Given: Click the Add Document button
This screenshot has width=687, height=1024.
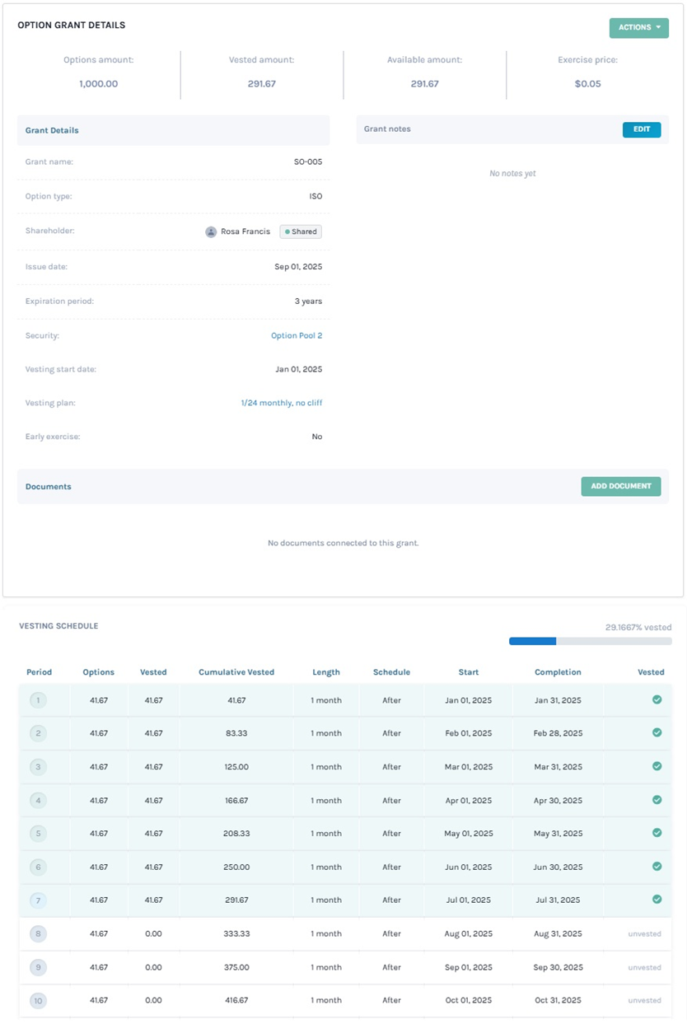Looking at the screenshot, I should 620,487.
